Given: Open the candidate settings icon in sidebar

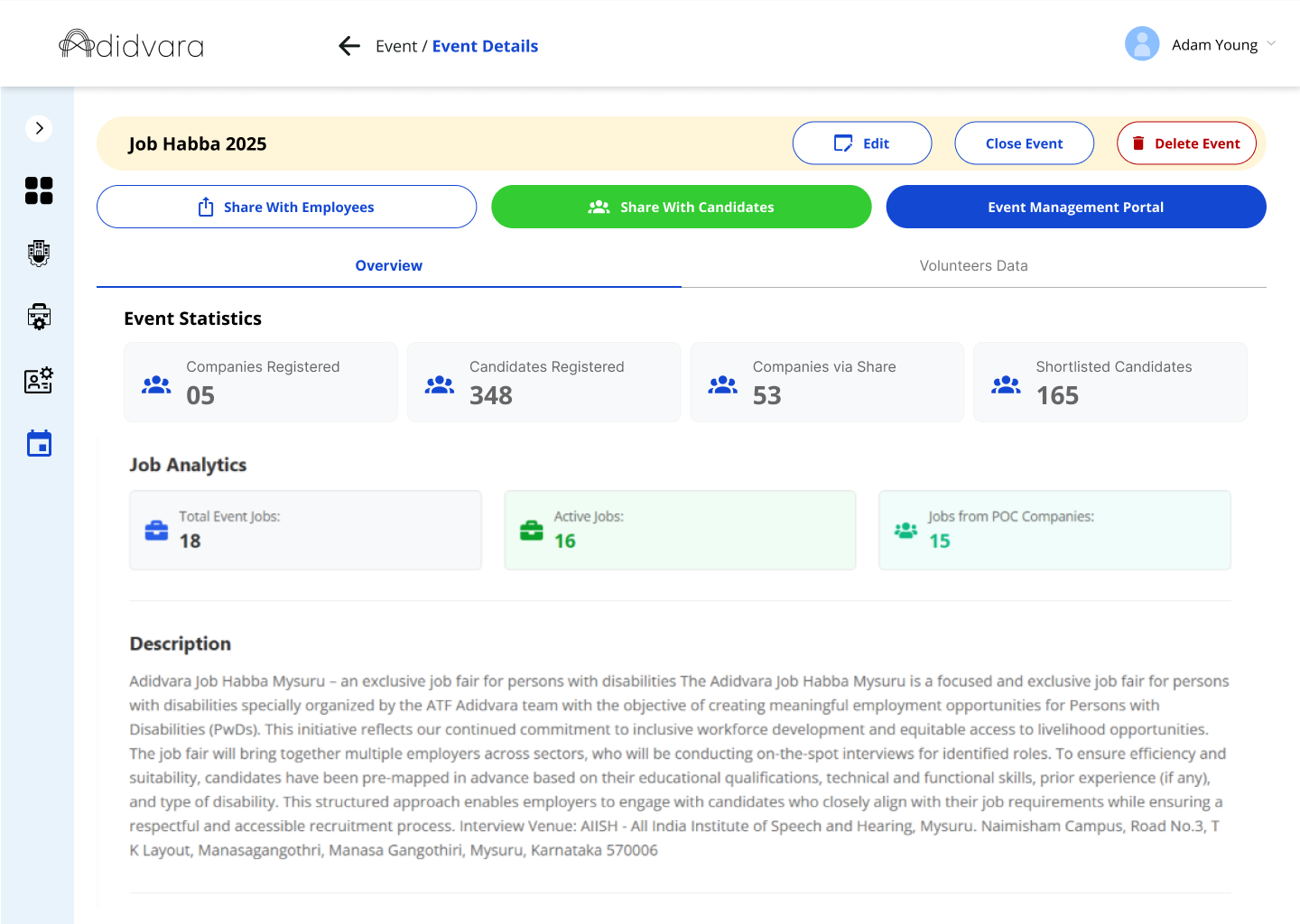Looking at the screenshot, I should coord(39,380).
